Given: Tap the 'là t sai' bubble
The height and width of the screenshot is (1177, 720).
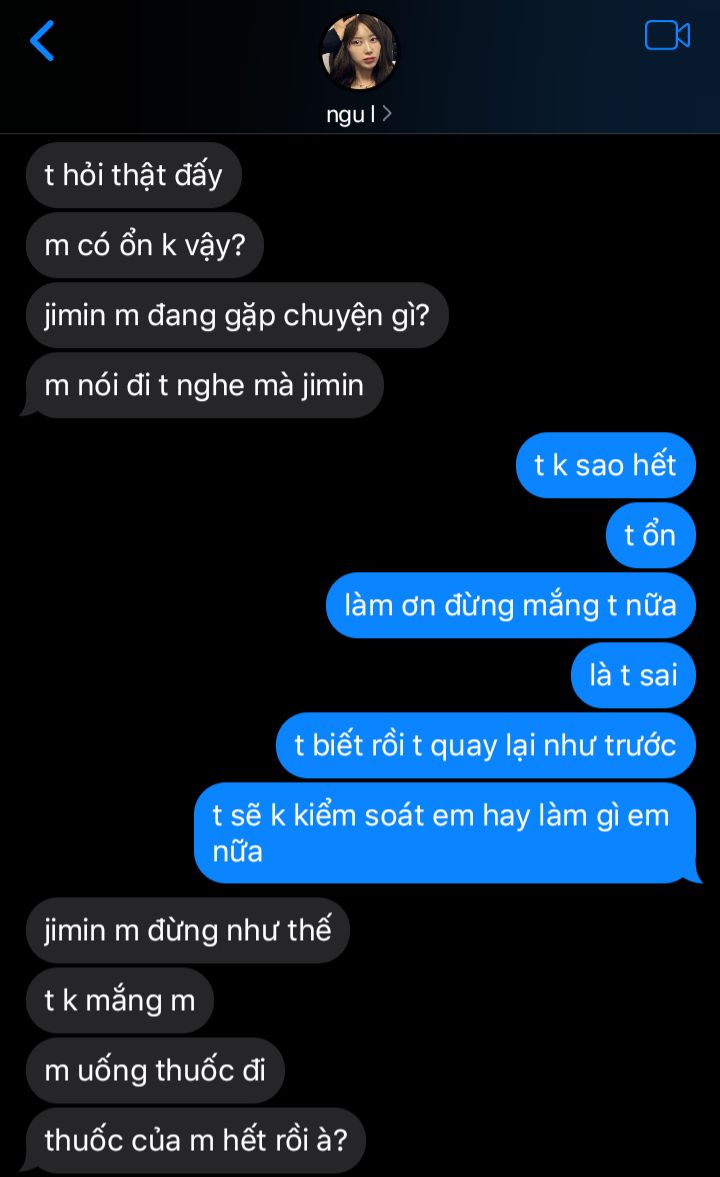Looking at the screenshot, I should [x=633, y=675].
